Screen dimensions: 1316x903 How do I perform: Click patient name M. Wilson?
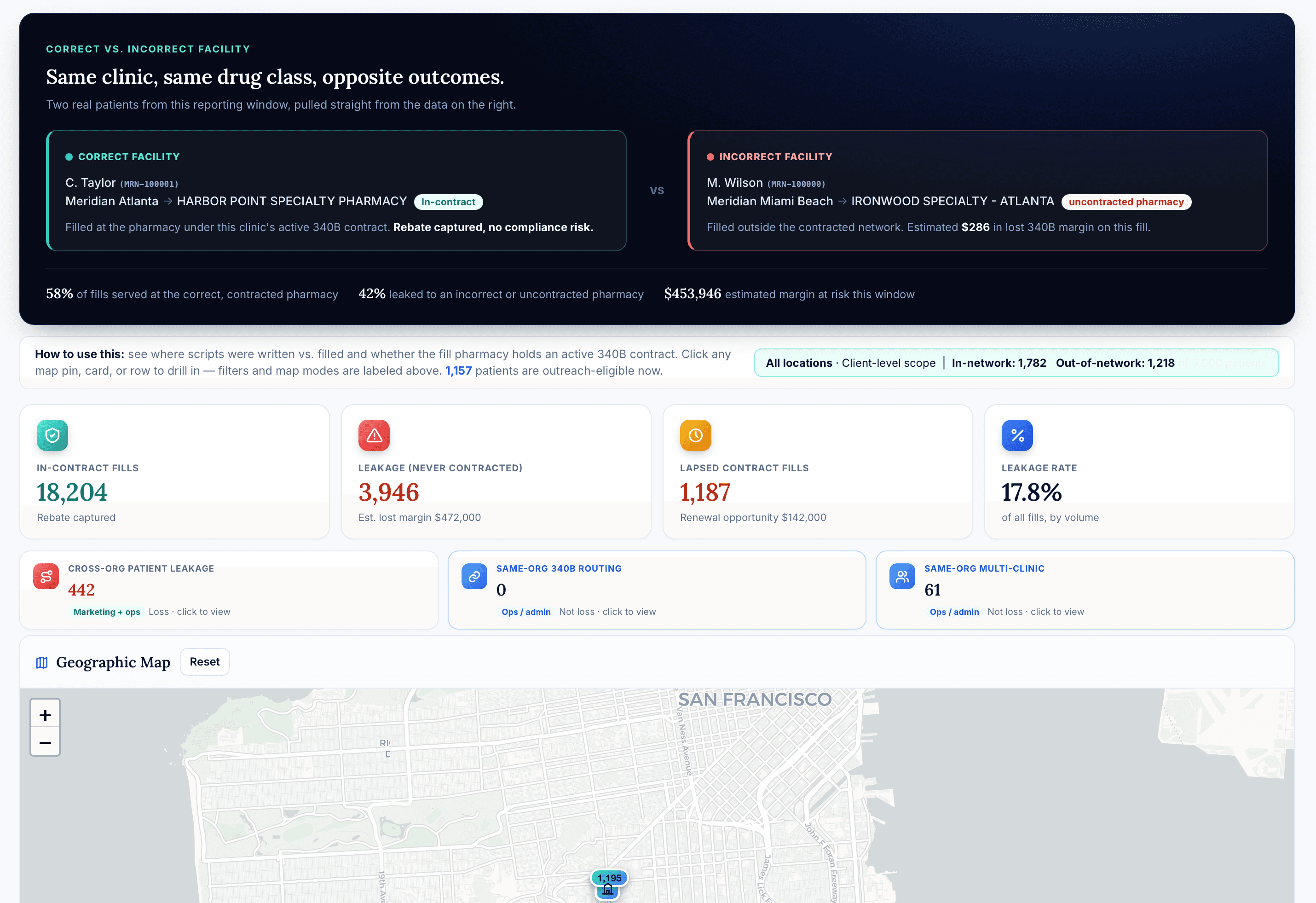[x=734, y=183]
